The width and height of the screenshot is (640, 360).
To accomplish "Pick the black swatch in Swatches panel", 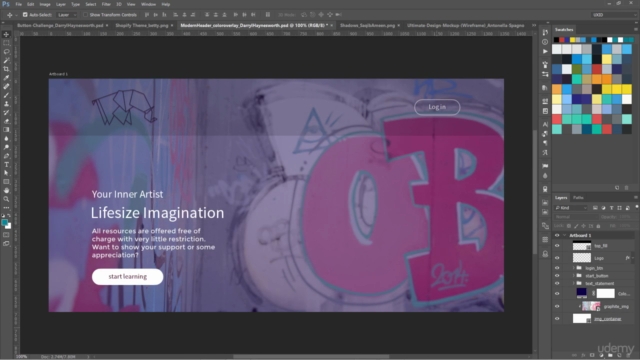I will (556, 40).
